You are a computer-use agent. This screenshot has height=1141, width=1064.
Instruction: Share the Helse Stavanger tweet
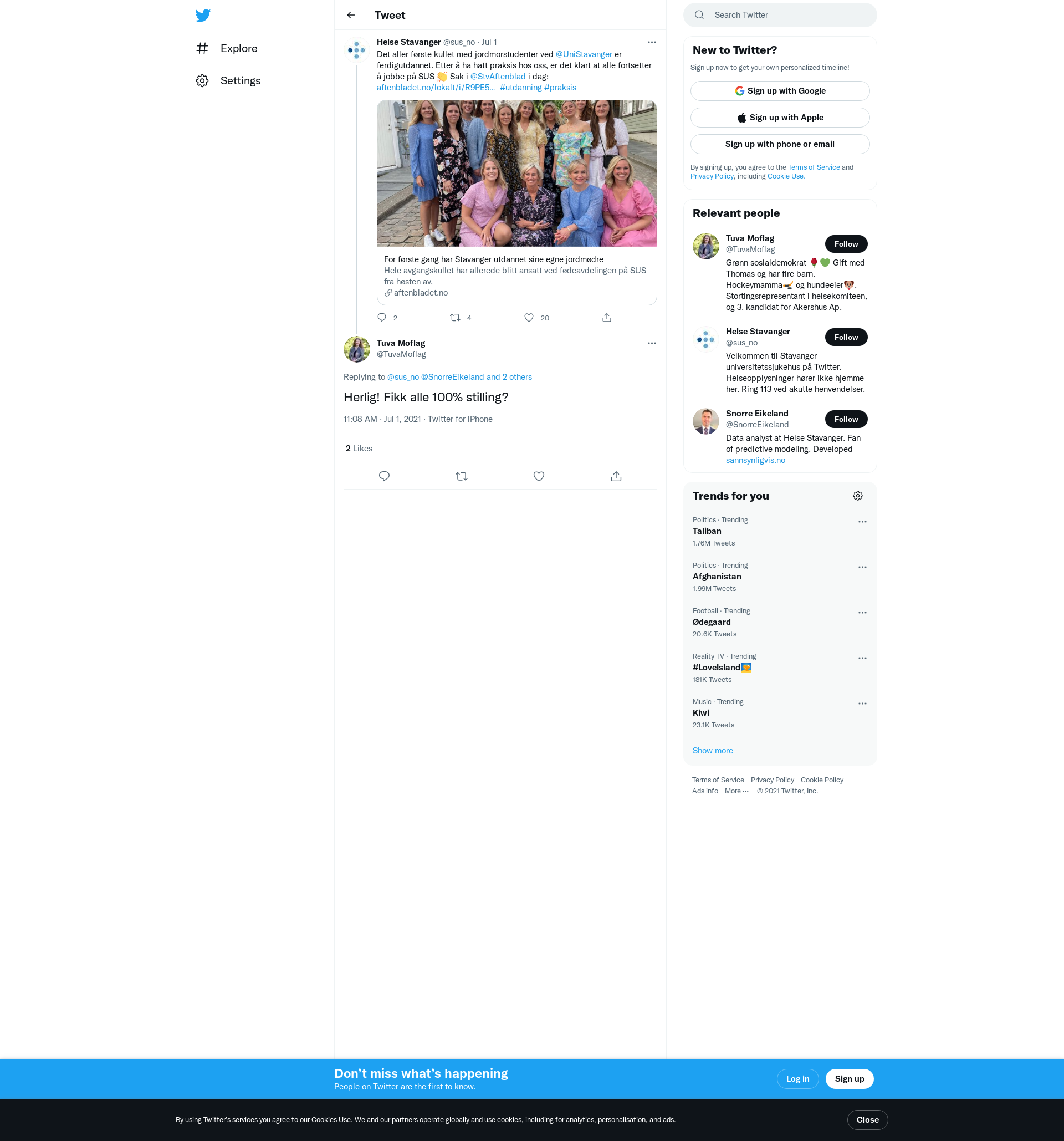(607, 317)
